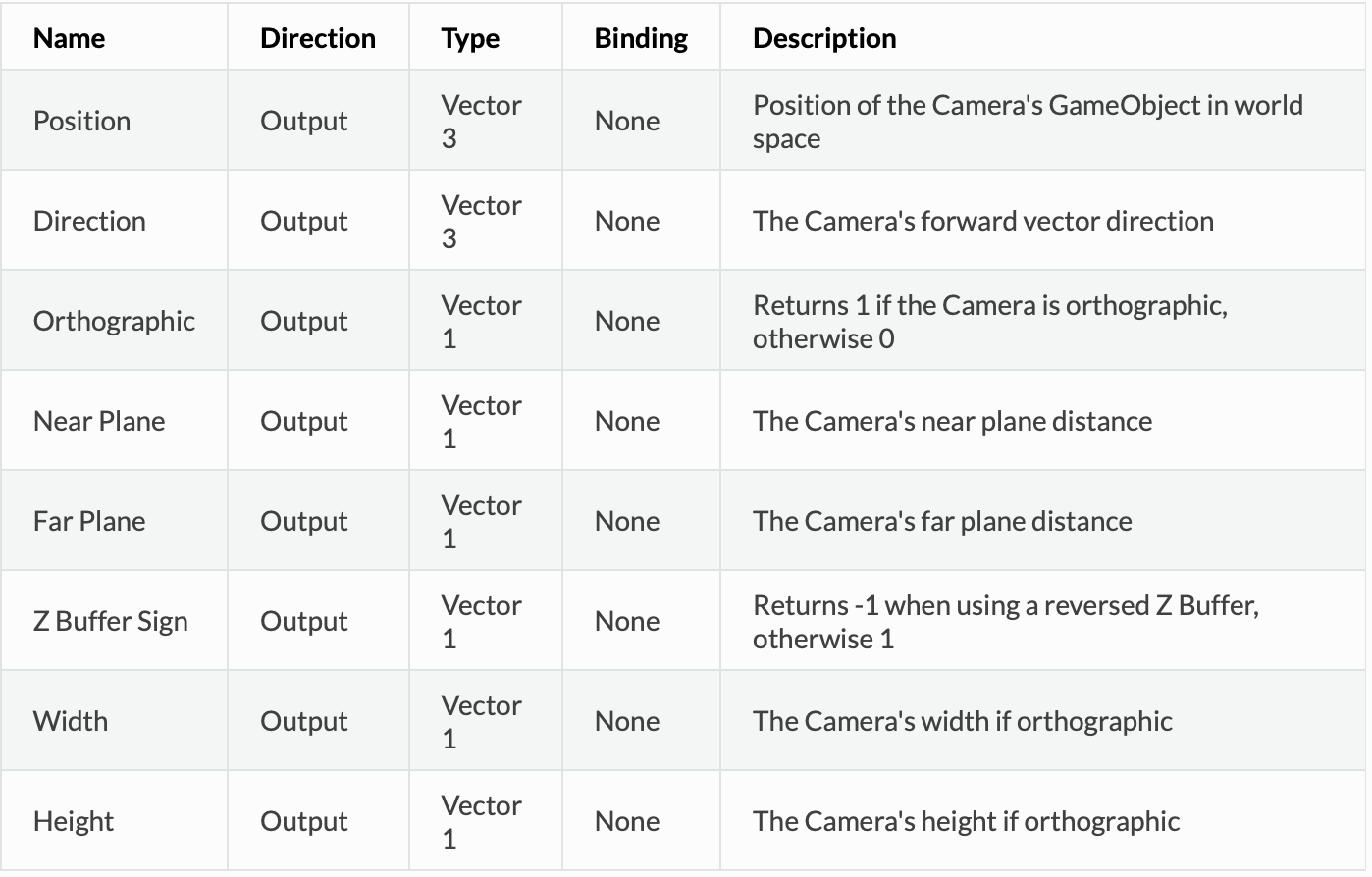Click the reversed Z Buffer description text
Viewport: 1372px width, 877px height.
tap(1006, 621)
